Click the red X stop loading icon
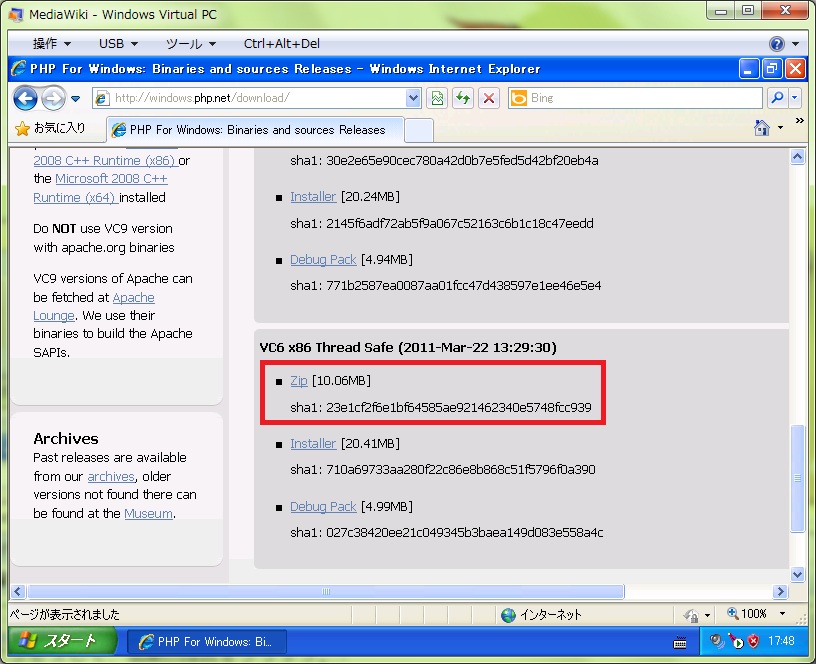 click(x=488, y=98)
